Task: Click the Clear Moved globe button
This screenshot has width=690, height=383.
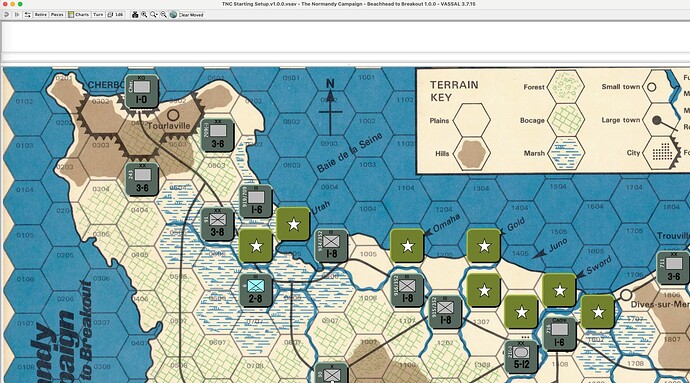Action: click(x=187, y=15)
